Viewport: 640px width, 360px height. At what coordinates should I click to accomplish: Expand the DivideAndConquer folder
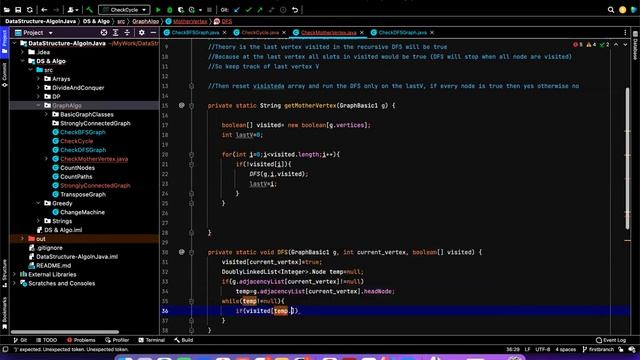point(38,88)
